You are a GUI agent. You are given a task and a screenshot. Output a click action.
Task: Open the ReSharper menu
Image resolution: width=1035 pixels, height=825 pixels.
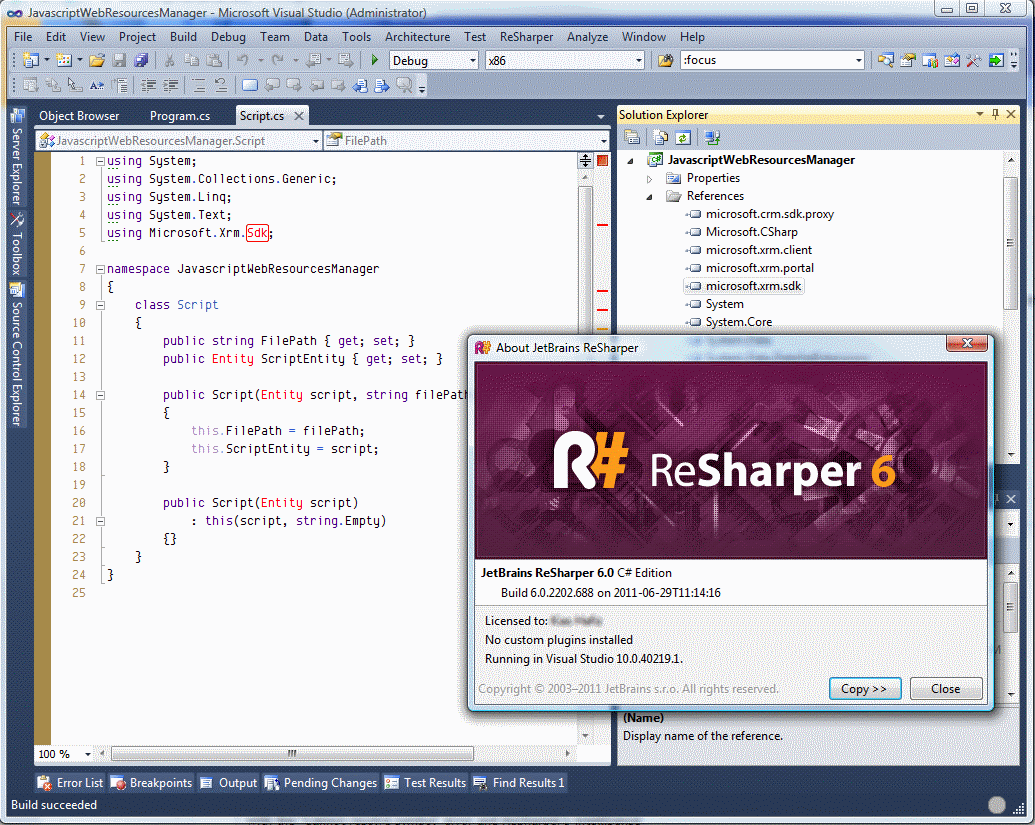click(526, 37)
